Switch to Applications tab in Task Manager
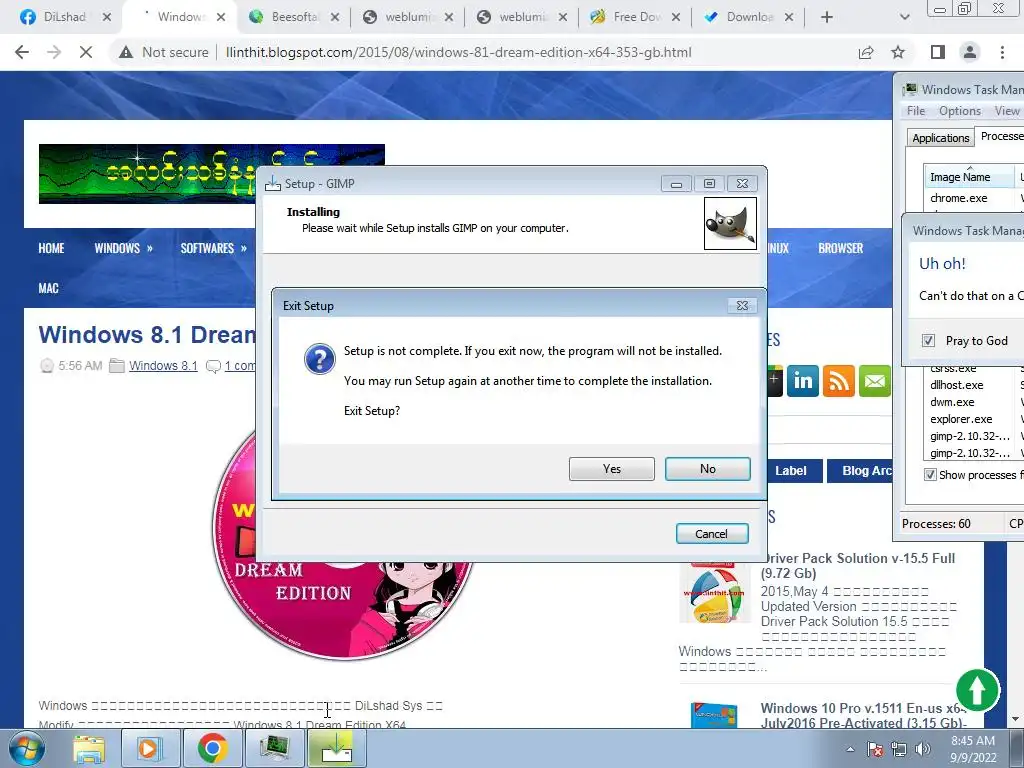Image resolution: width=1024 pixels, height=768 pixels. (940, 138)
